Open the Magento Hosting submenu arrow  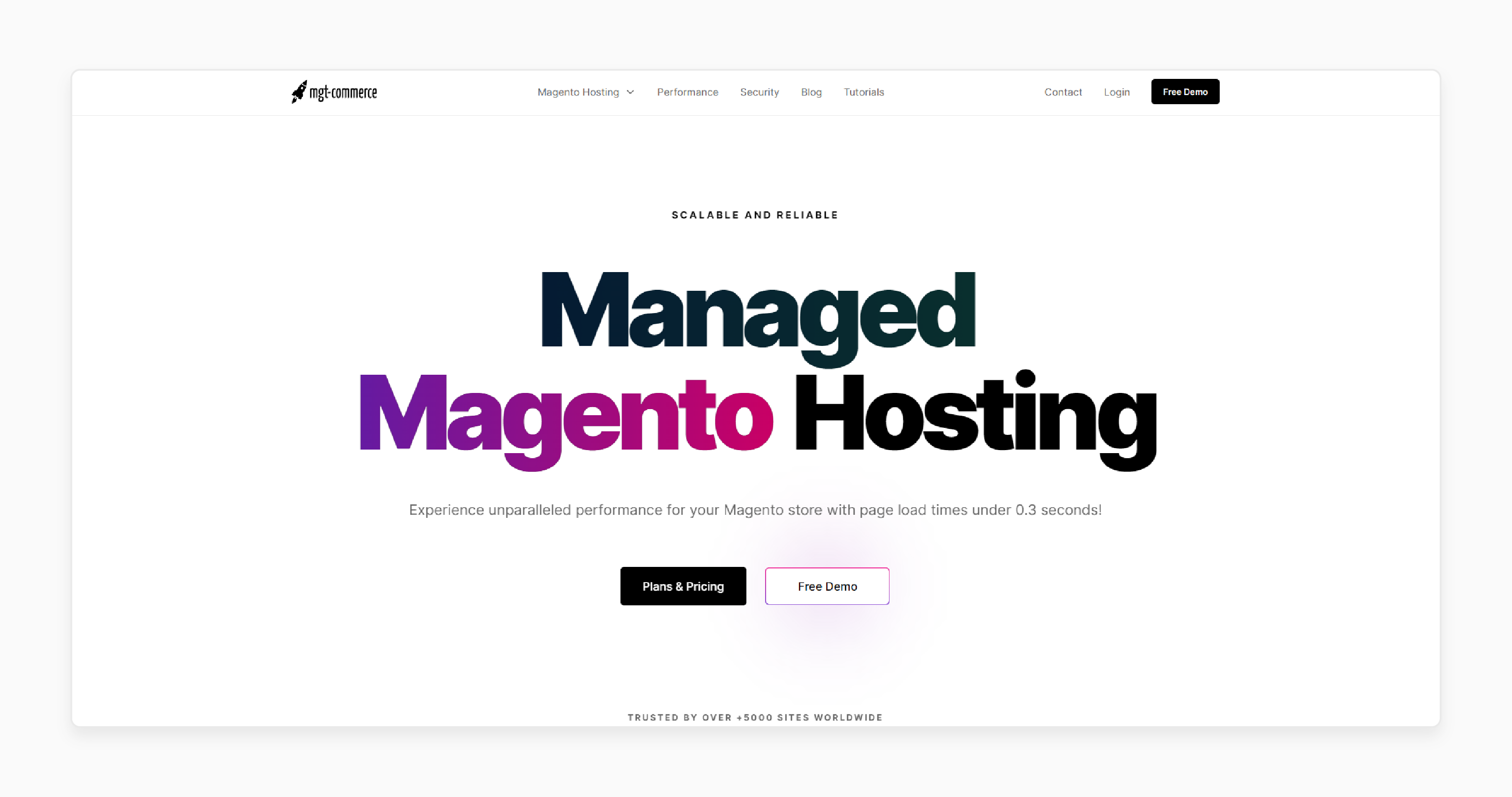pyautogui.click(x=632, y=92)
